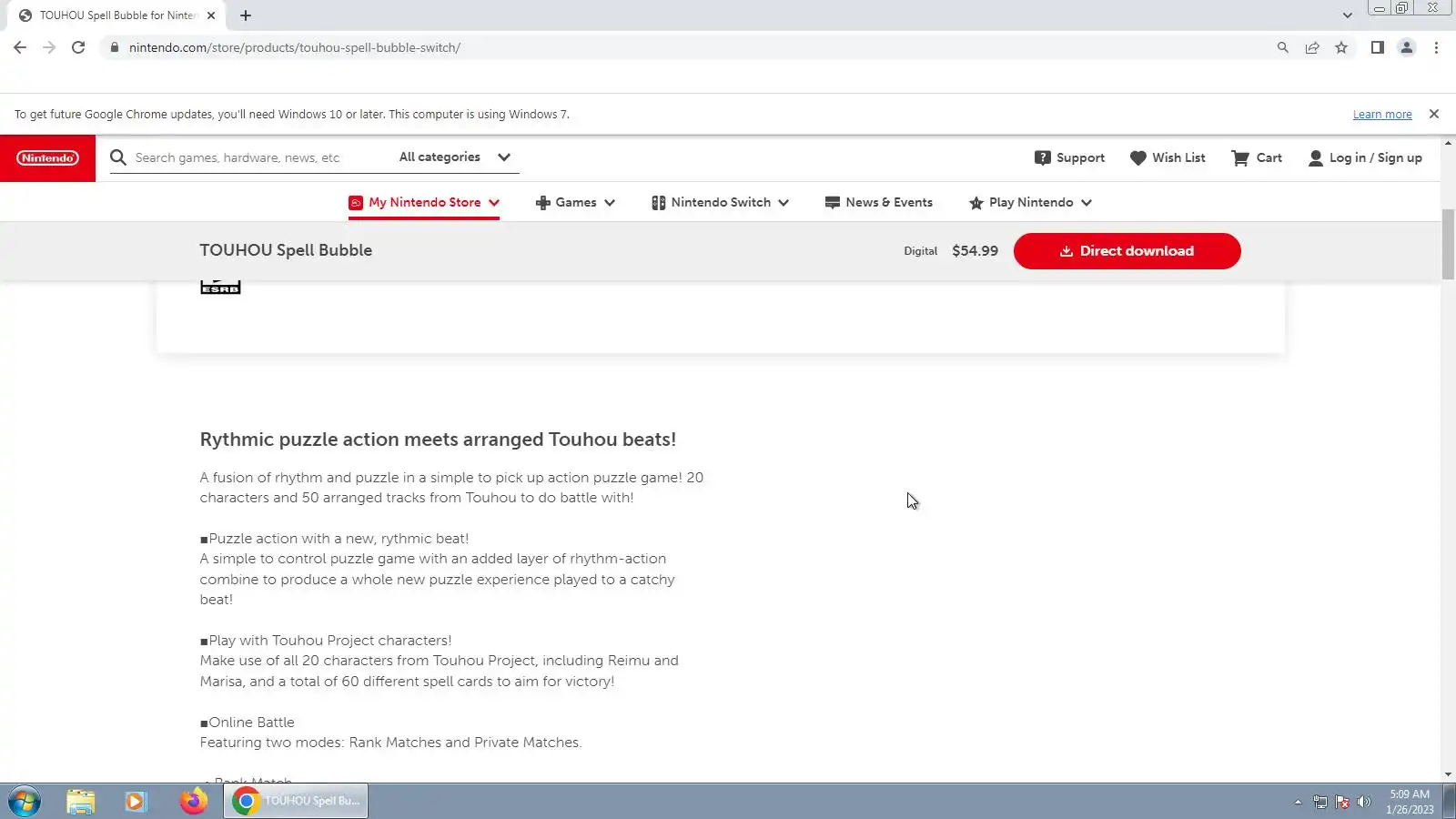Reload the page in Chrome

click(78, 47)
